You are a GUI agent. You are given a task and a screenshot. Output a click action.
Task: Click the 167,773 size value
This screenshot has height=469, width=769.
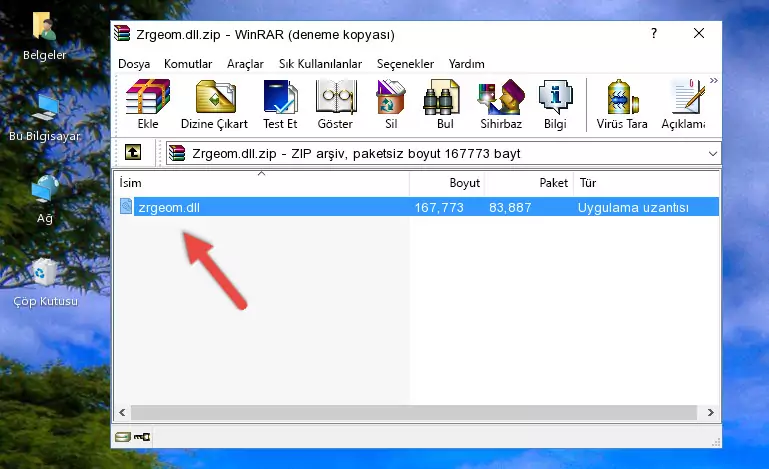coord(439,208)
